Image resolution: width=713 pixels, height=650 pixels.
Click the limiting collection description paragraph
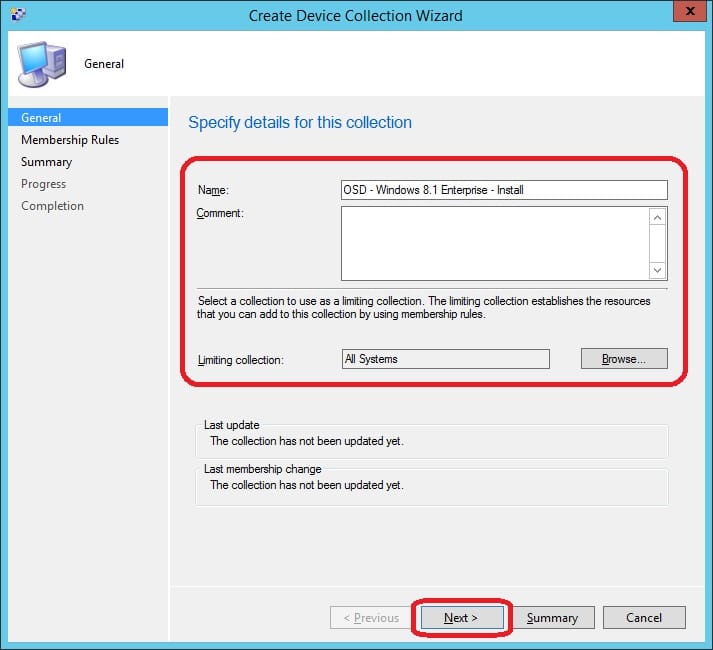424,307
